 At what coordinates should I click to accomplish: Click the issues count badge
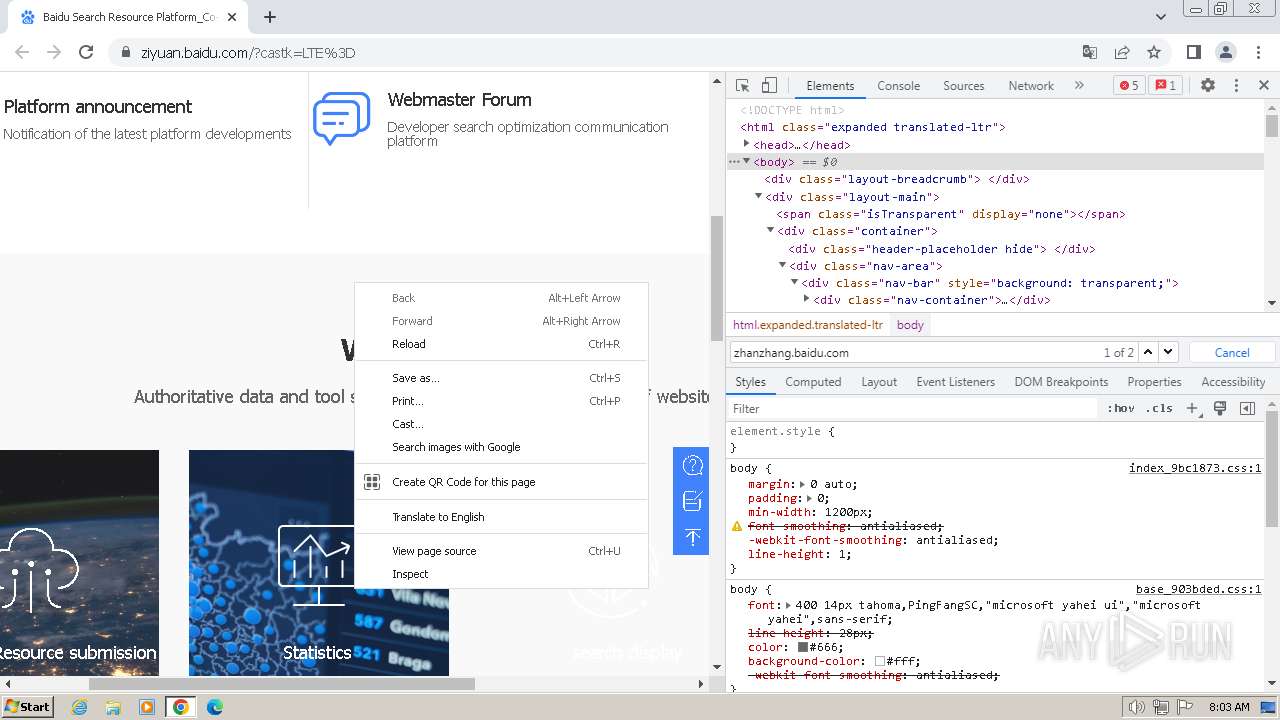(1165, 86)
